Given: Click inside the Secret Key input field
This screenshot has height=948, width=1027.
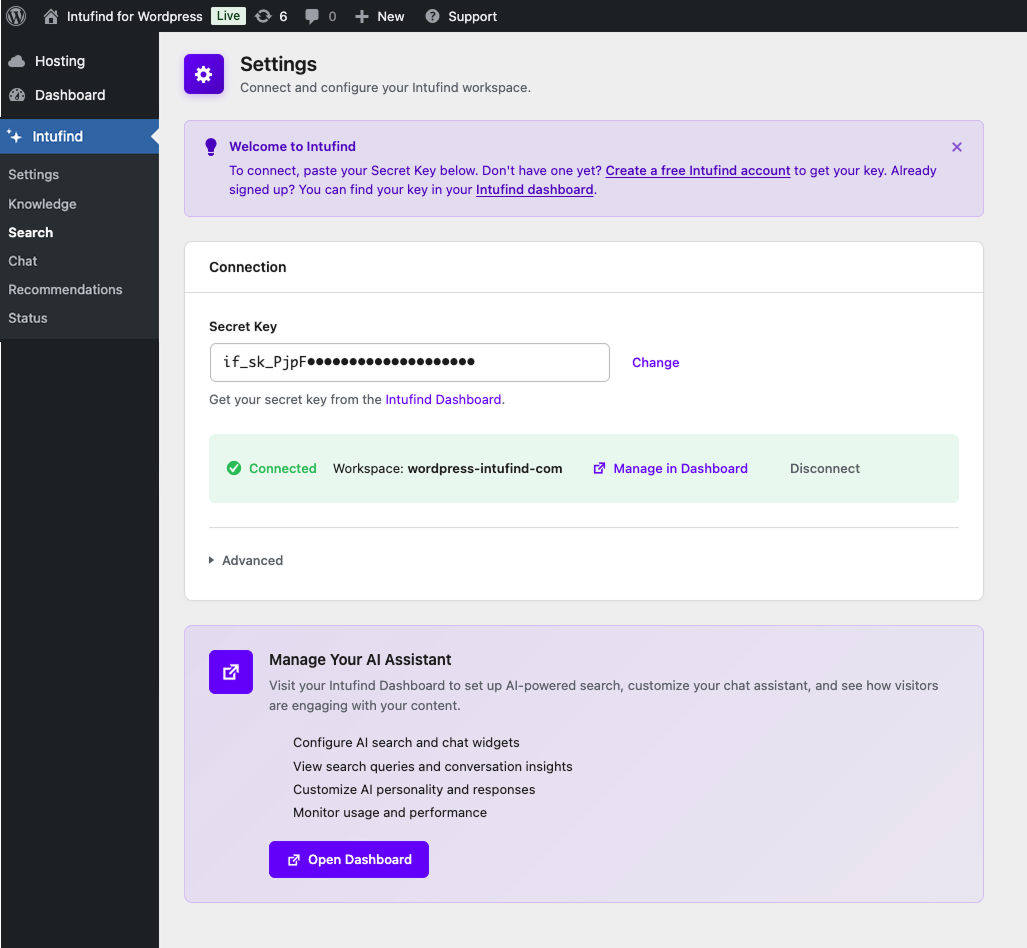Looking at the screenshot, I should [408, 362].
